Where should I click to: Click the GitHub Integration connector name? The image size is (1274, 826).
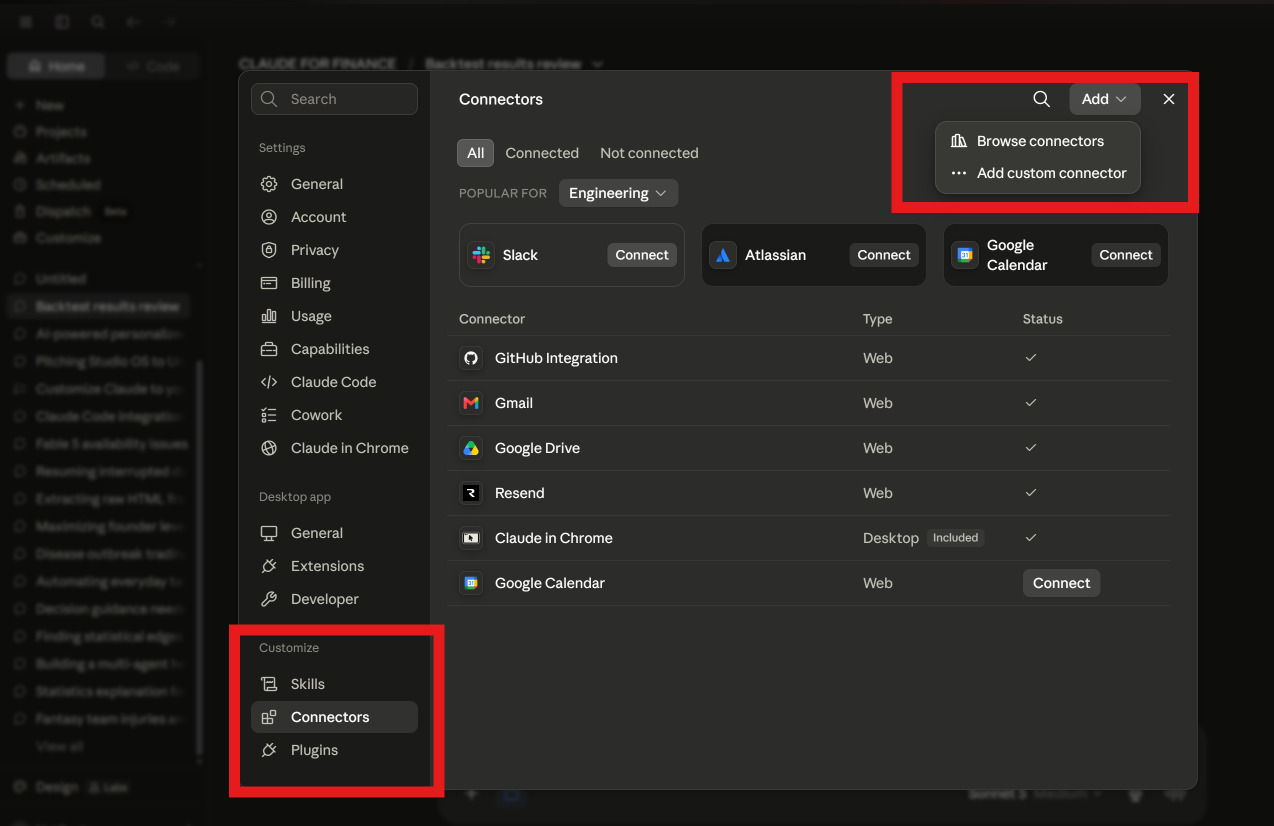556,358
